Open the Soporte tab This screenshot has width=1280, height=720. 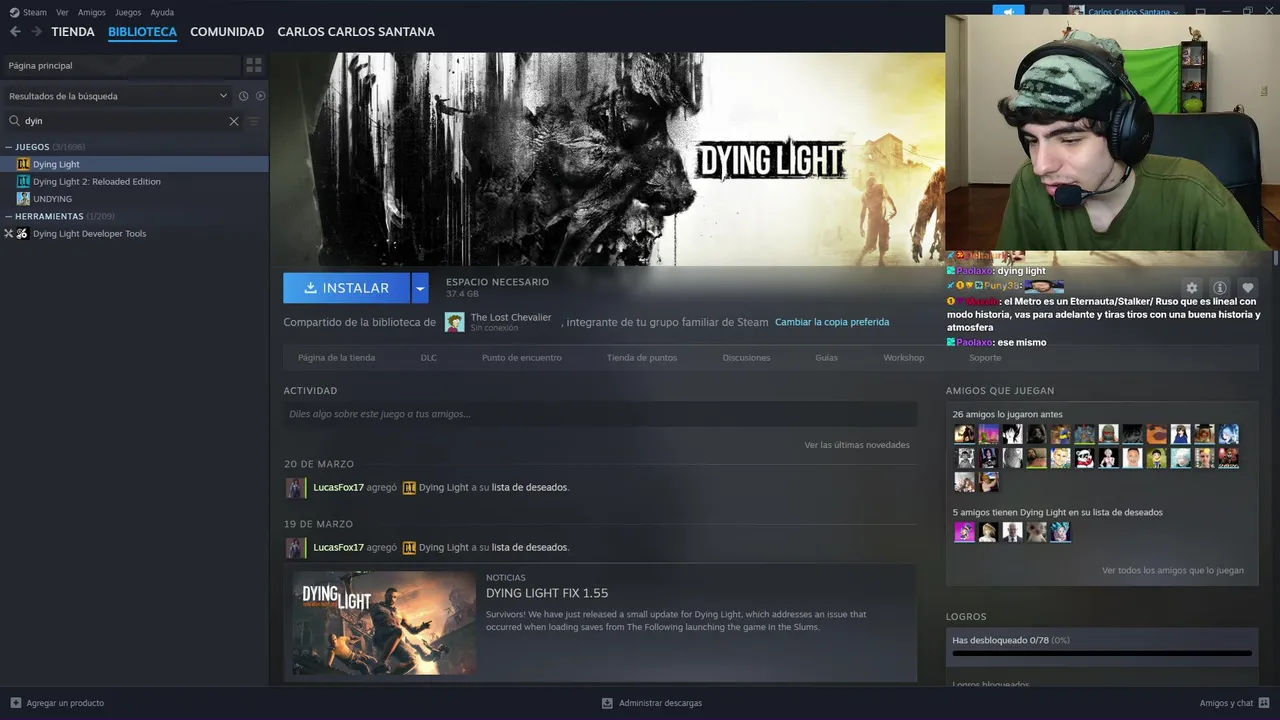[x=985, y=357]
